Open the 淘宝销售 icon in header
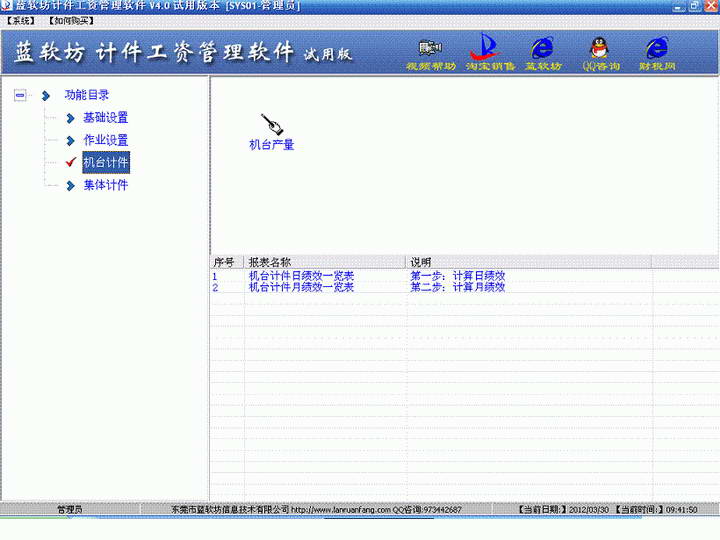720x540 pixels. coord(489,52)
